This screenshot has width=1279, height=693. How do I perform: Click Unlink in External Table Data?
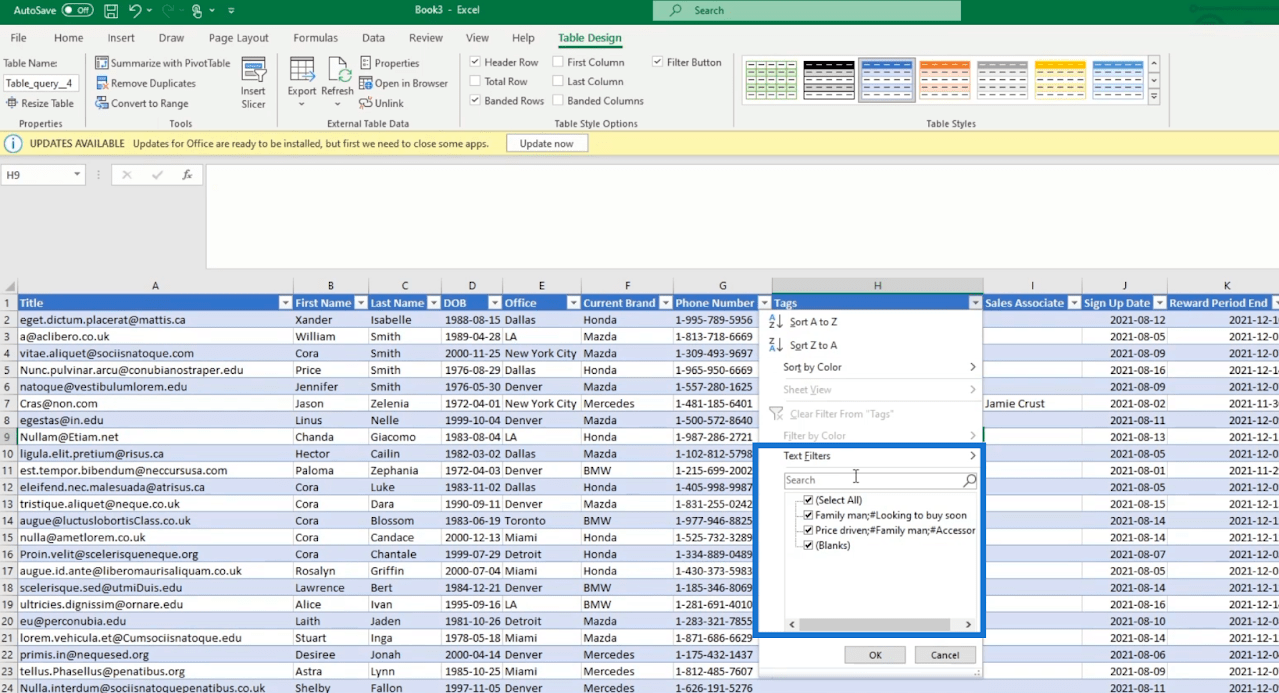(382, 103)
